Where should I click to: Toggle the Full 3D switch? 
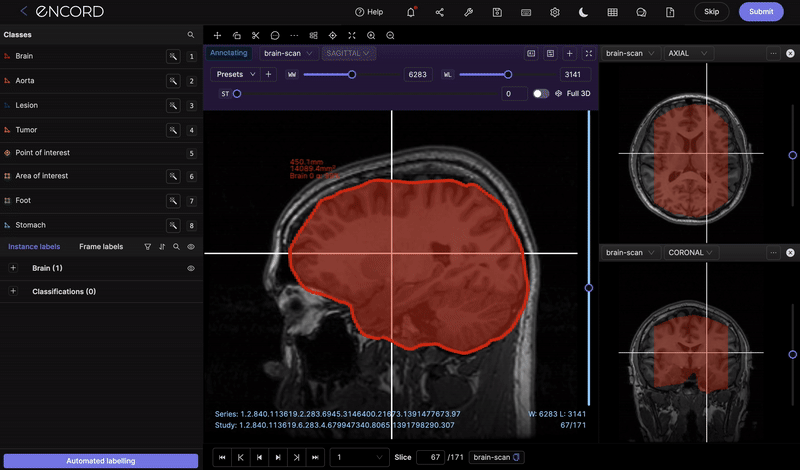tap(541, 93)
